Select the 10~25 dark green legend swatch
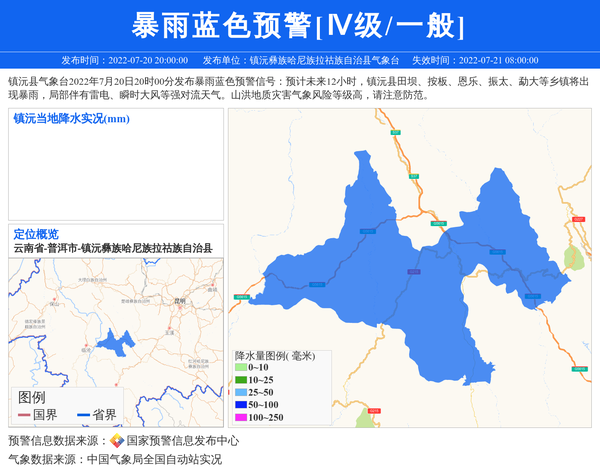This screenshot has width=600, height=471. 241,380
